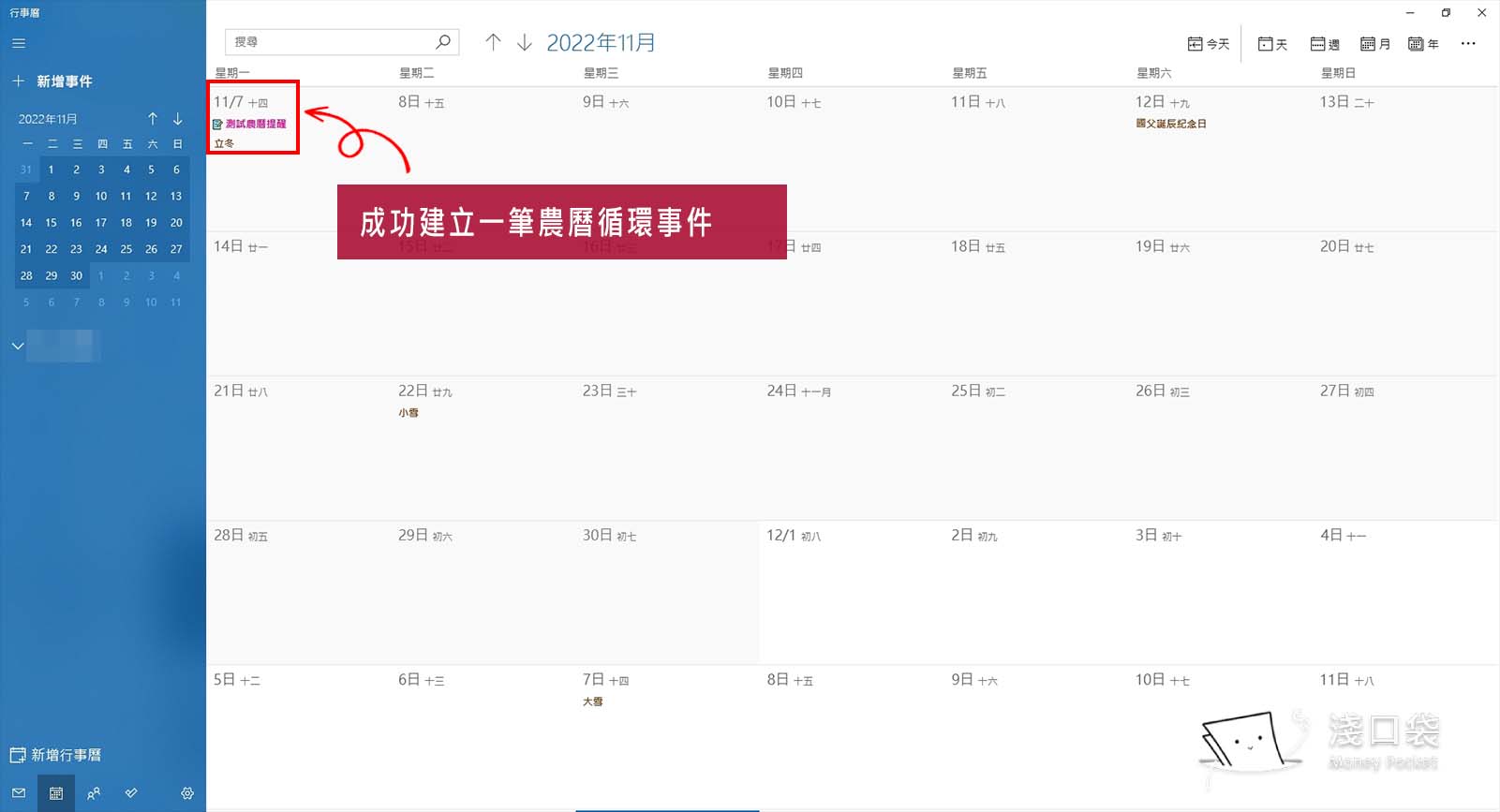The height and width of the screenshot is (812, 1500).
Task: Navigate to next month with down arrow
Action: pos(525,42)
